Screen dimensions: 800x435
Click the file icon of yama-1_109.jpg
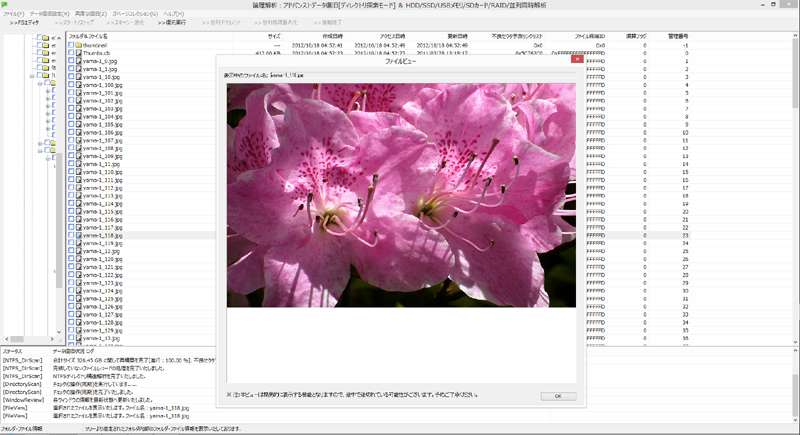click(x=79, y=156)
